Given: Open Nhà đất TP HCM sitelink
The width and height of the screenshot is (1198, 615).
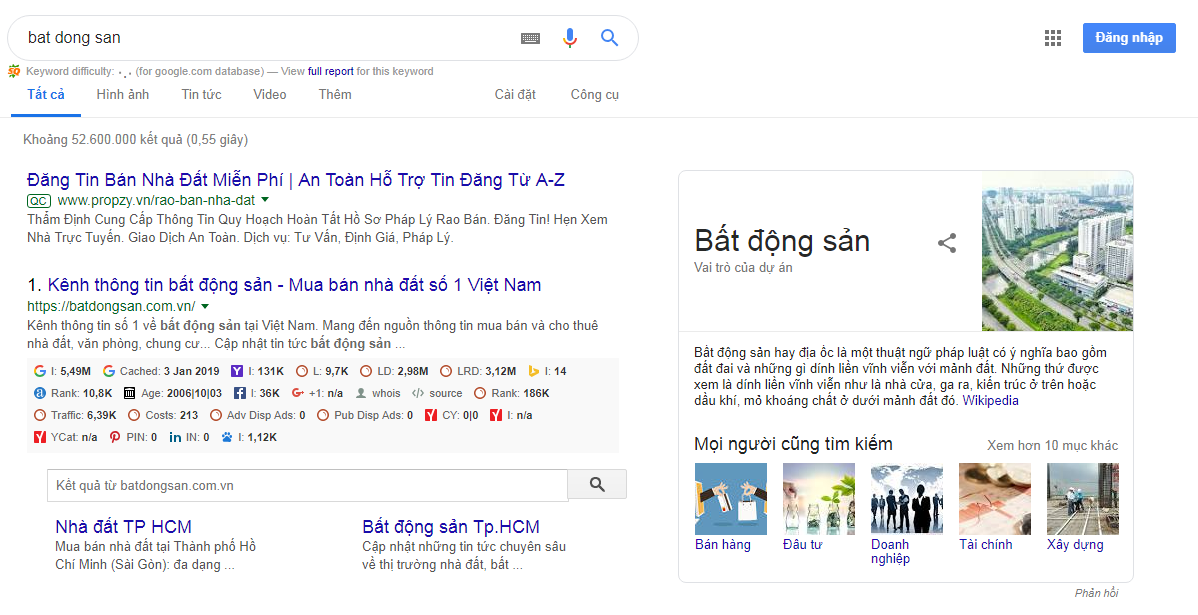Looking at the screenshot, I should 123,526.
